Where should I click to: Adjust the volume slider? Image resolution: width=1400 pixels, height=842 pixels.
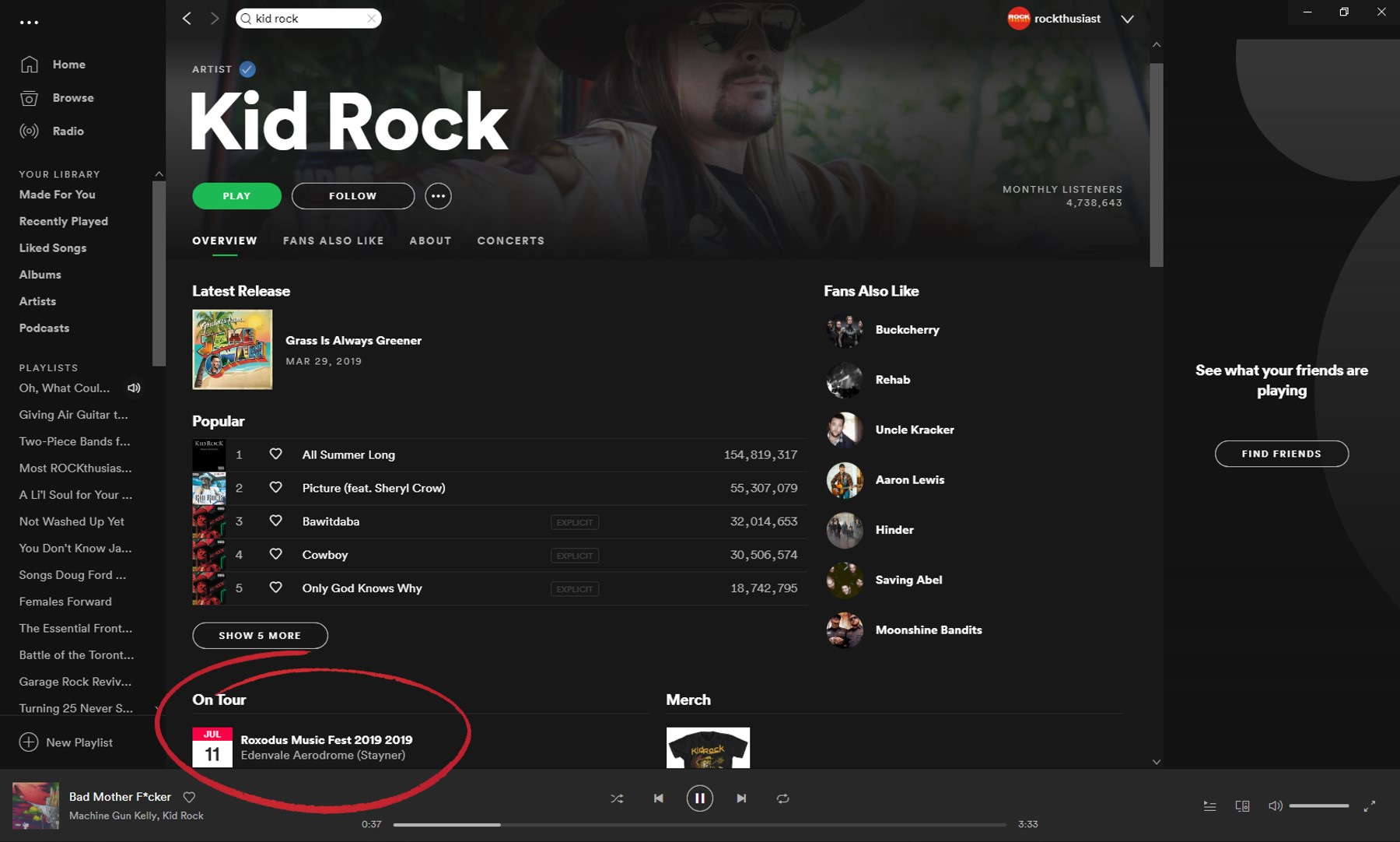click(1318, 806)
